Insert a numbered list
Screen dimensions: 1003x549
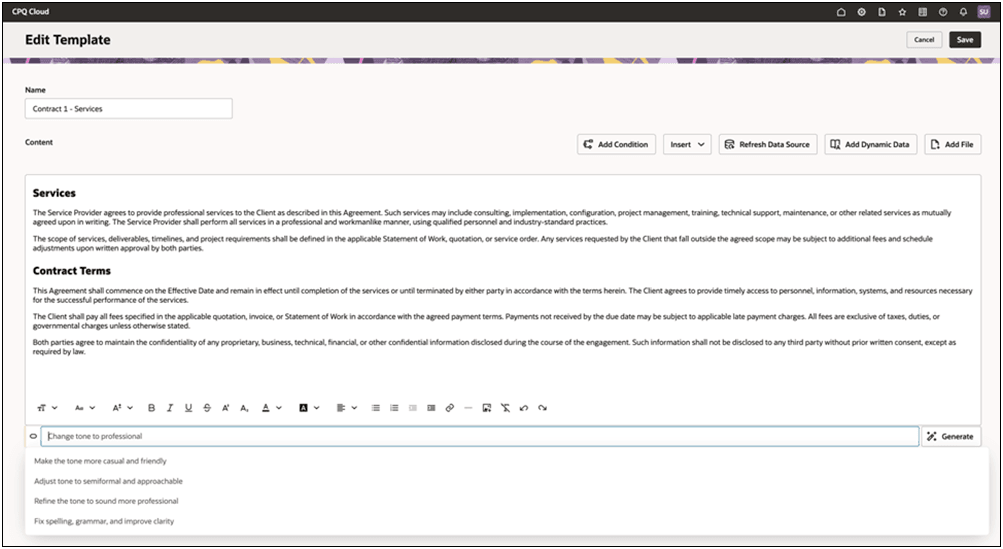coord(394,408)
